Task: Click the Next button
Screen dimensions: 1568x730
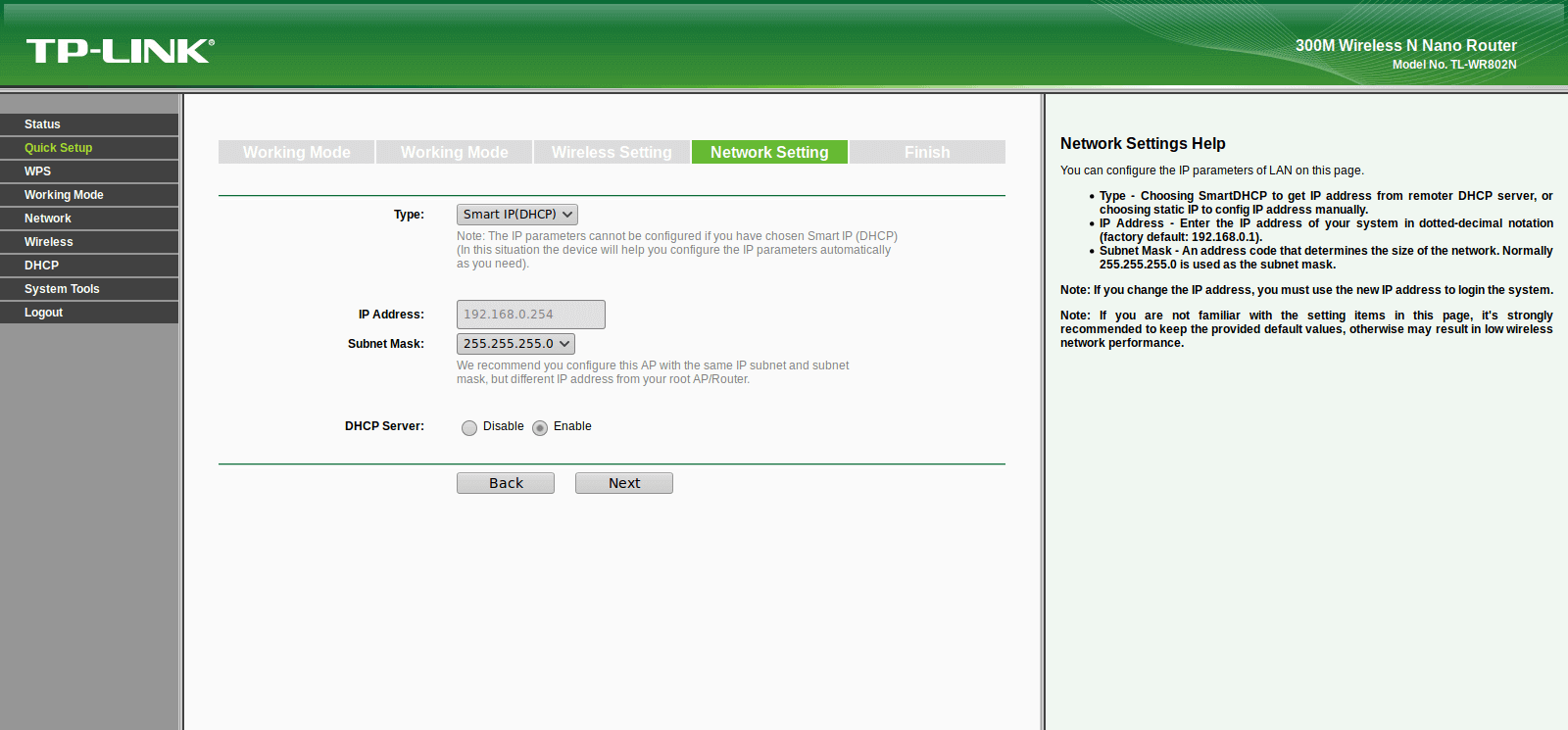Action: click(x=624, y=483)
